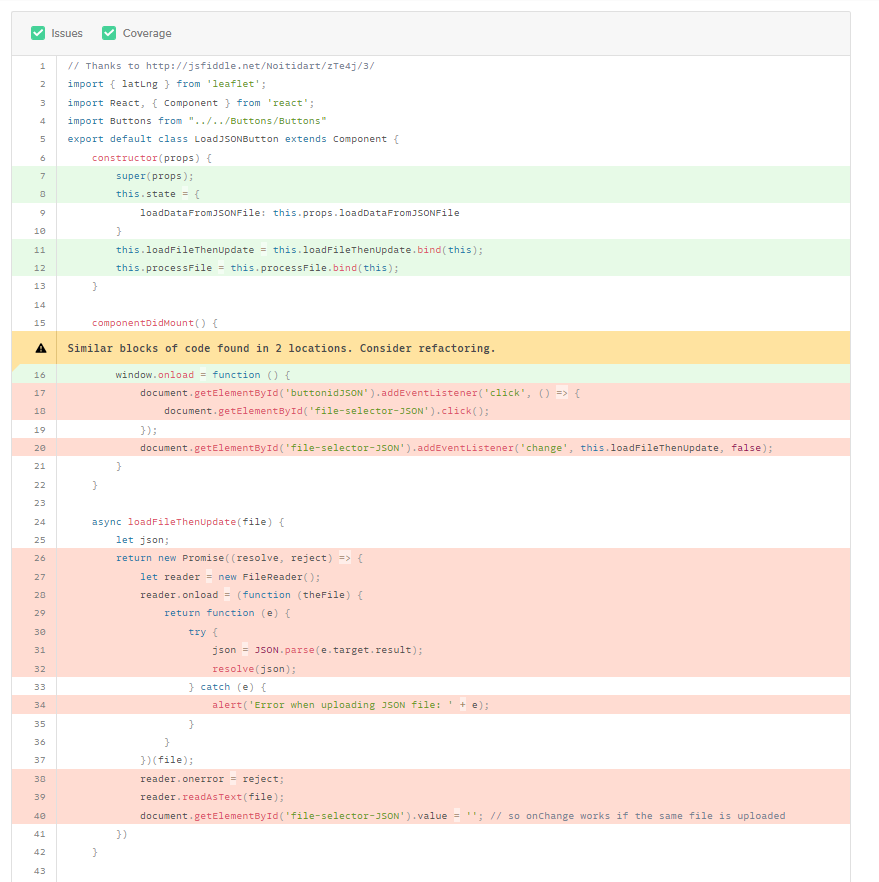Select line number 16
Screen dimensions: 879x882
pyautogui.click(x=40, y=375)
